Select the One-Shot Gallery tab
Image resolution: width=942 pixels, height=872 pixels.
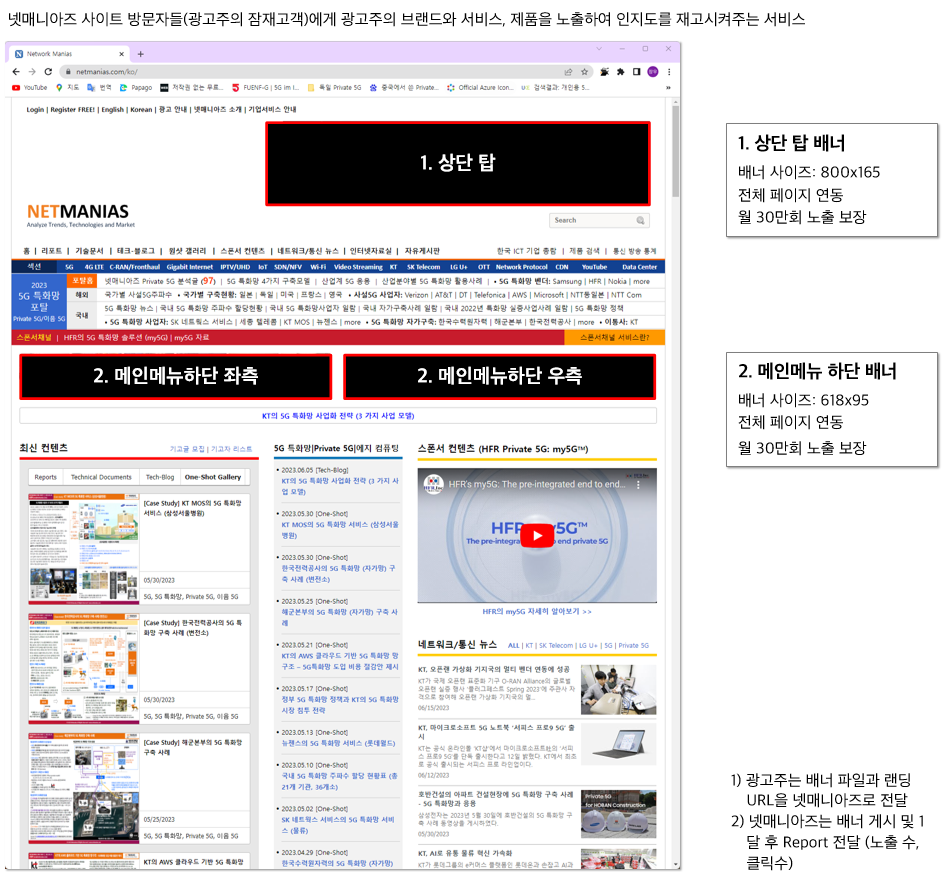[213, 477]
